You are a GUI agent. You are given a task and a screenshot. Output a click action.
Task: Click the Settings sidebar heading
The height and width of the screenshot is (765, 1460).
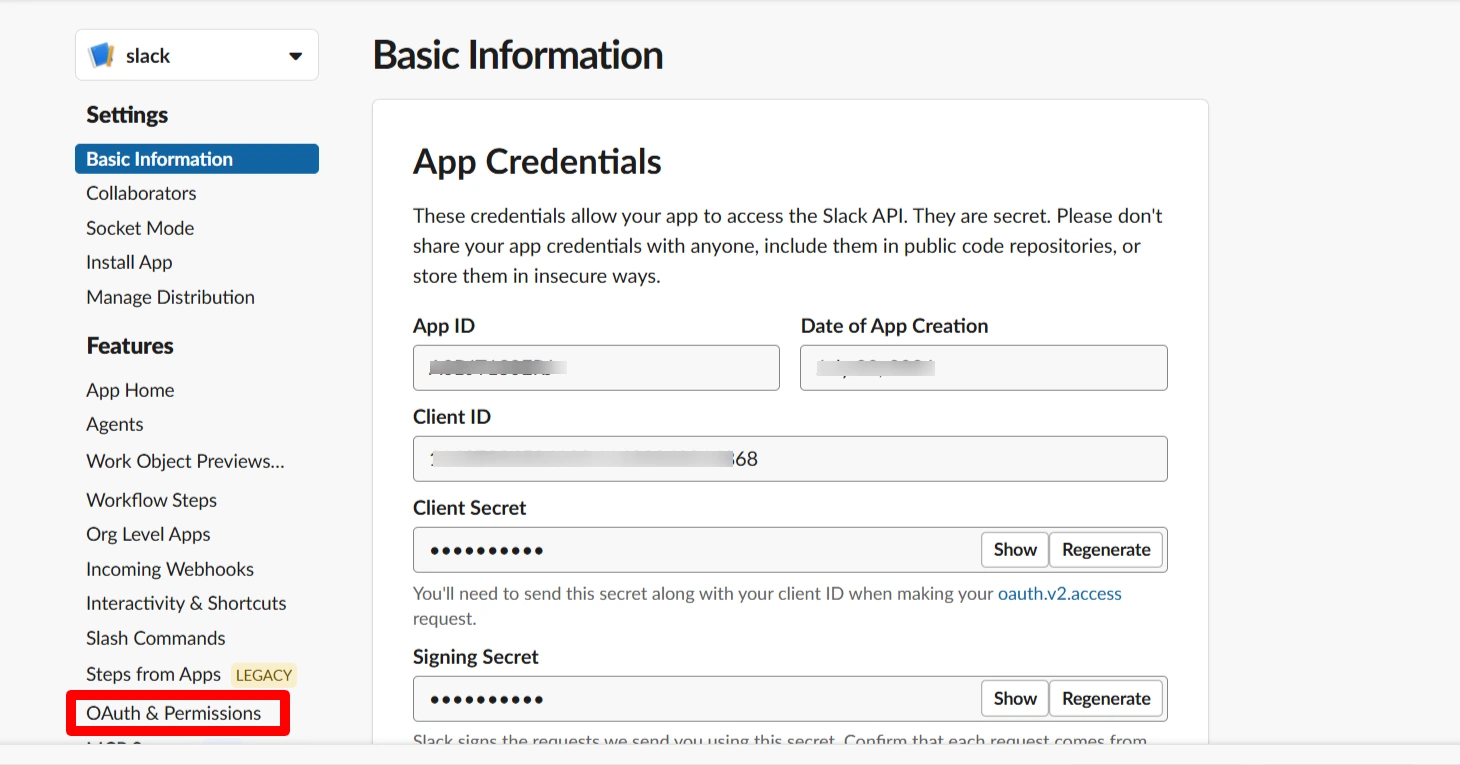(x=127, y=115)
